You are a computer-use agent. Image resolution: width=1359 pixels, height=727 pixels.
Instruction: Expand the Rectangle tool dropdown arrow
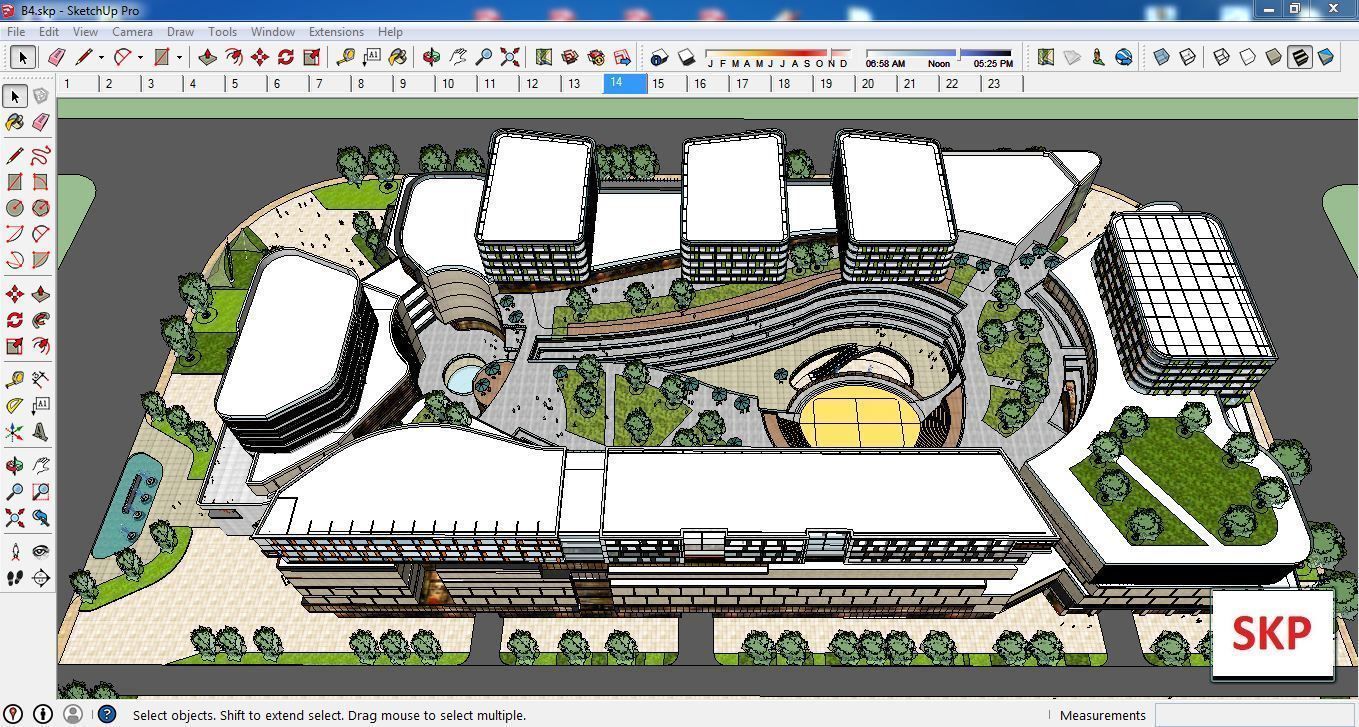tap(179, 57)
